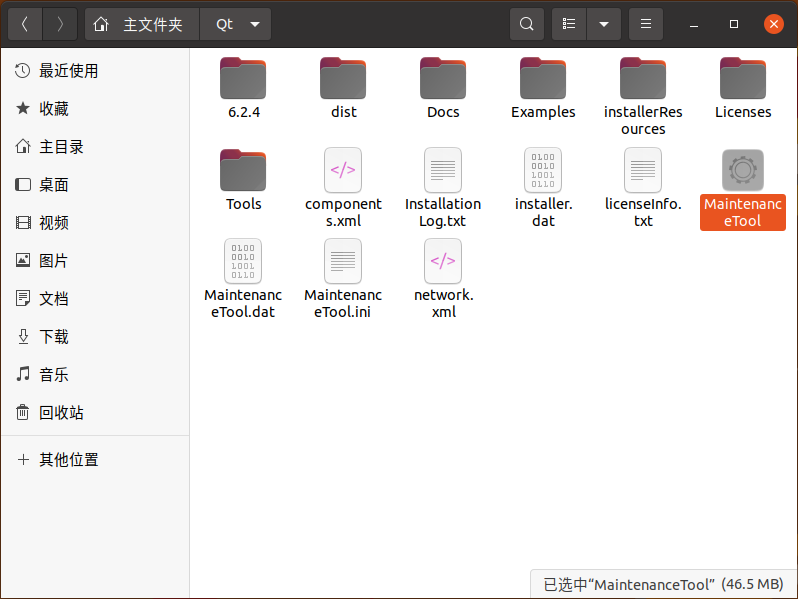
Task: Select the network.xml file icon
Action: [x=443, y=261]
